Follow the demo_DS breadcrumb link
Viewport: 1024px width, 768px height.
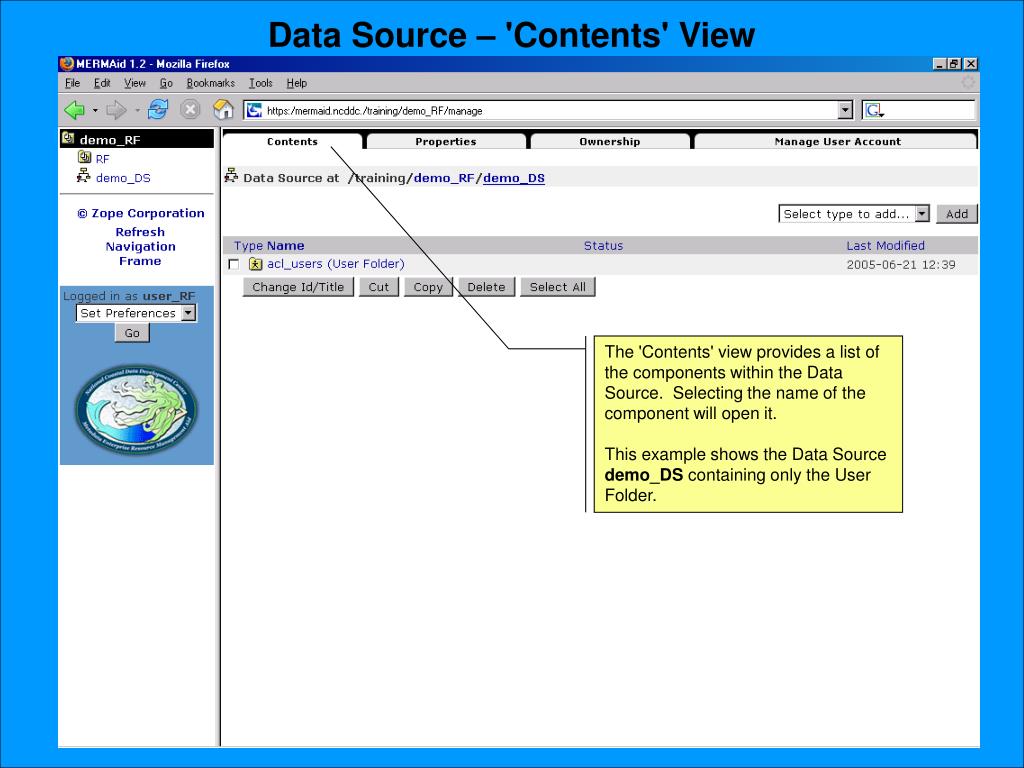coord(513,178)
